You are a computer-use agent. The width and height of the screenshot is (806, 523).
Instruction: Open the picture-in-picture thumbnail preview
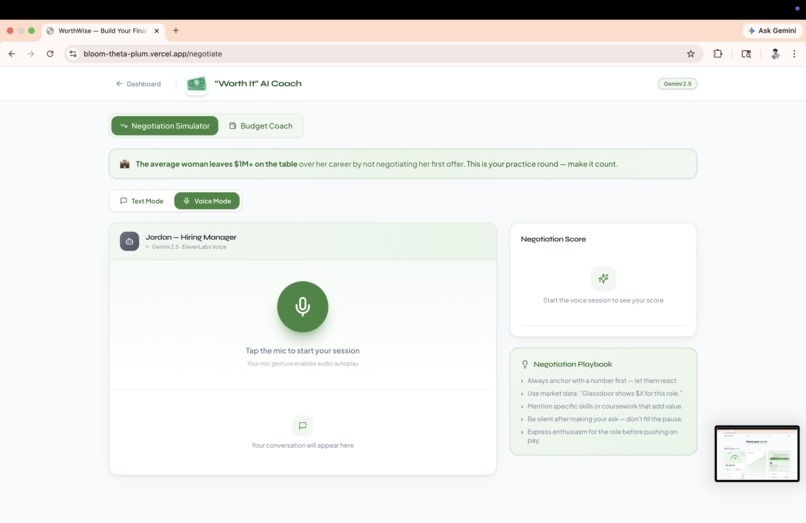coord(757,454)
